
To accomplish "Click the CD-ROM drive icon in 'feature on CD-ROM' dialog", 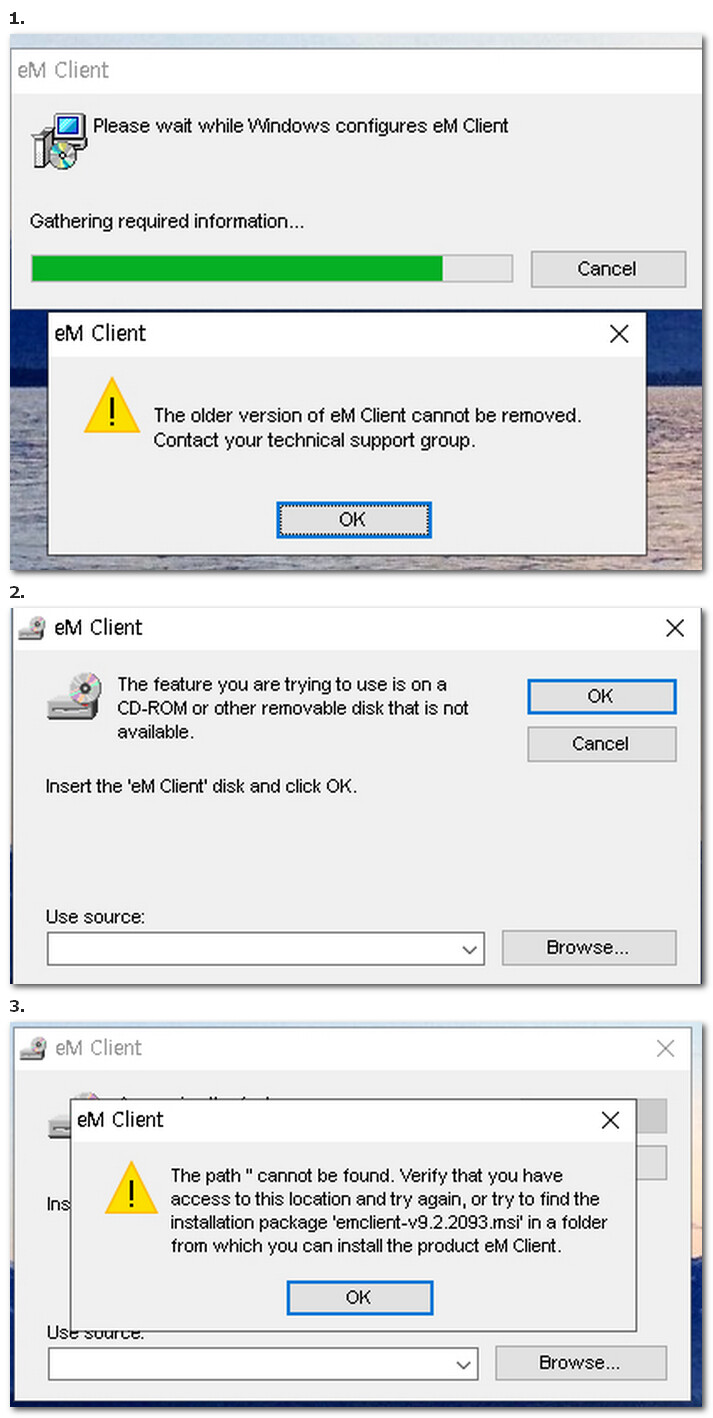I will (x=75, y=697).
